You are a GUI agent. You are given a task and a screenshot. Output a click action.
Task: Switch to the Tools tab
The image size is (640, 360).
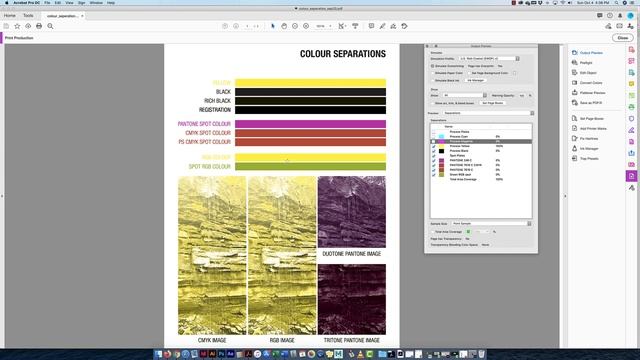28,16
